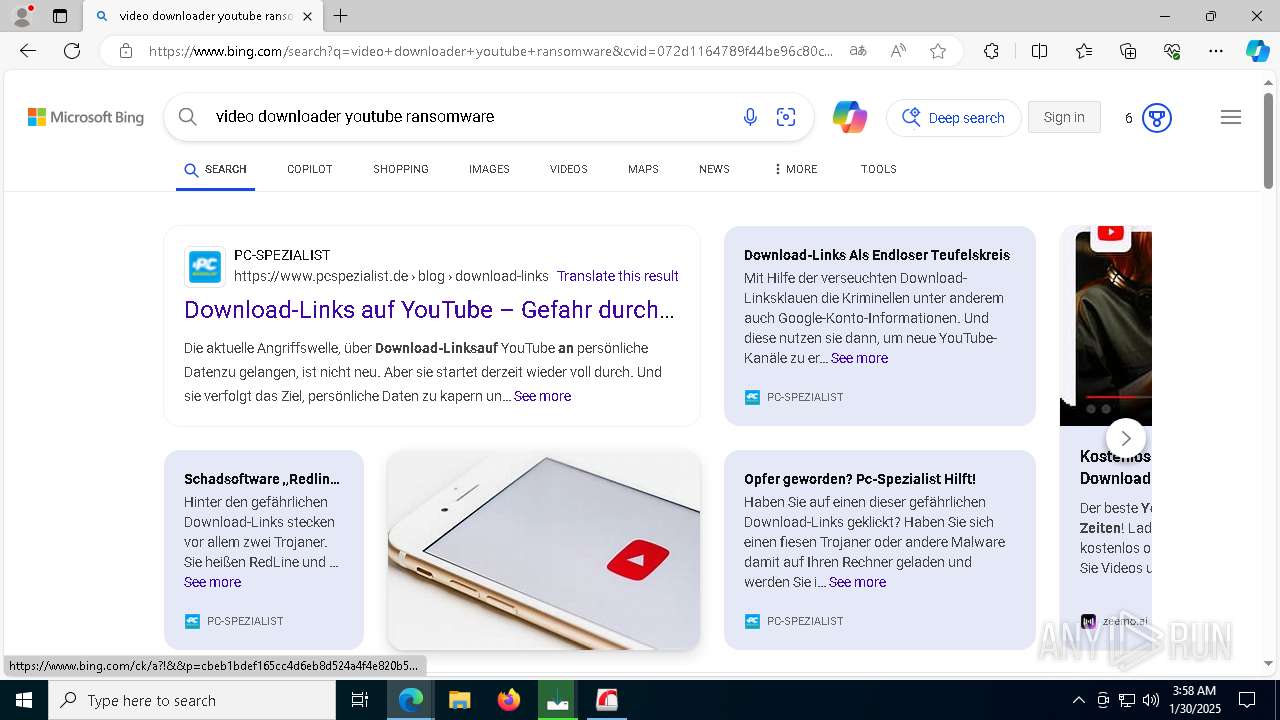Viewport: 1280px width, 720px height.
Task: Click Download-Links Als Endloser Teufelskreis heading
Action: 877,255
